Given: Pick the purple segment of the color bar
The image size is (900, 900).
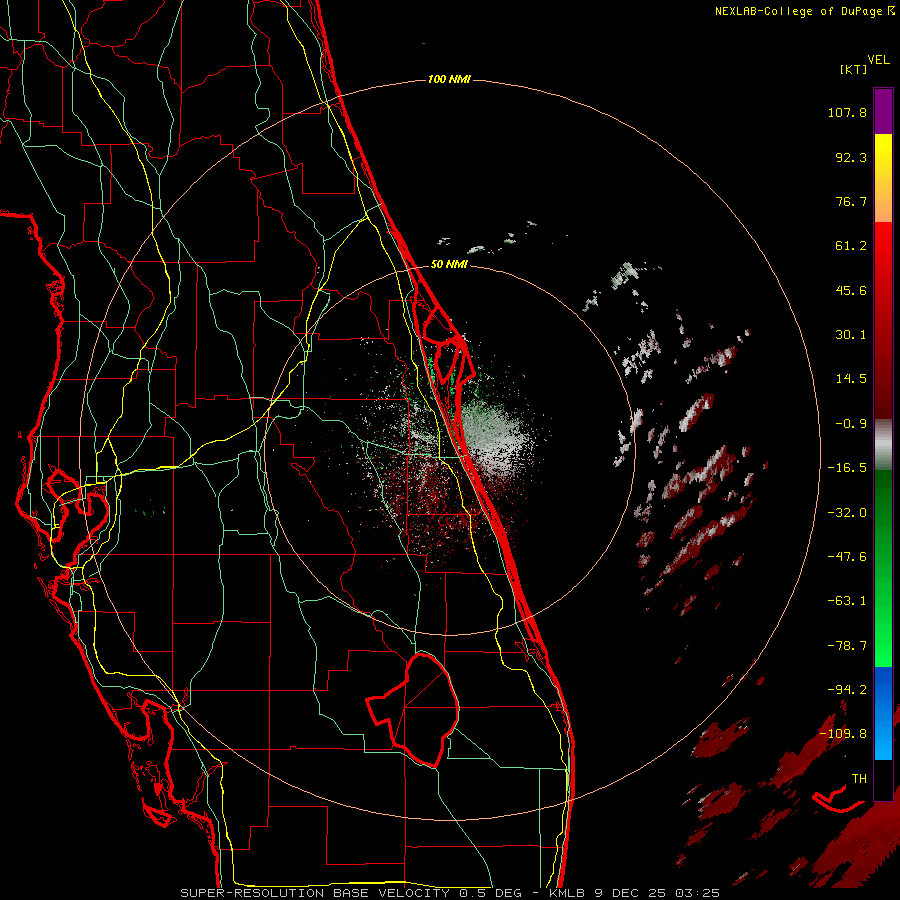Looking at the screenshot, I should (883, 111).
